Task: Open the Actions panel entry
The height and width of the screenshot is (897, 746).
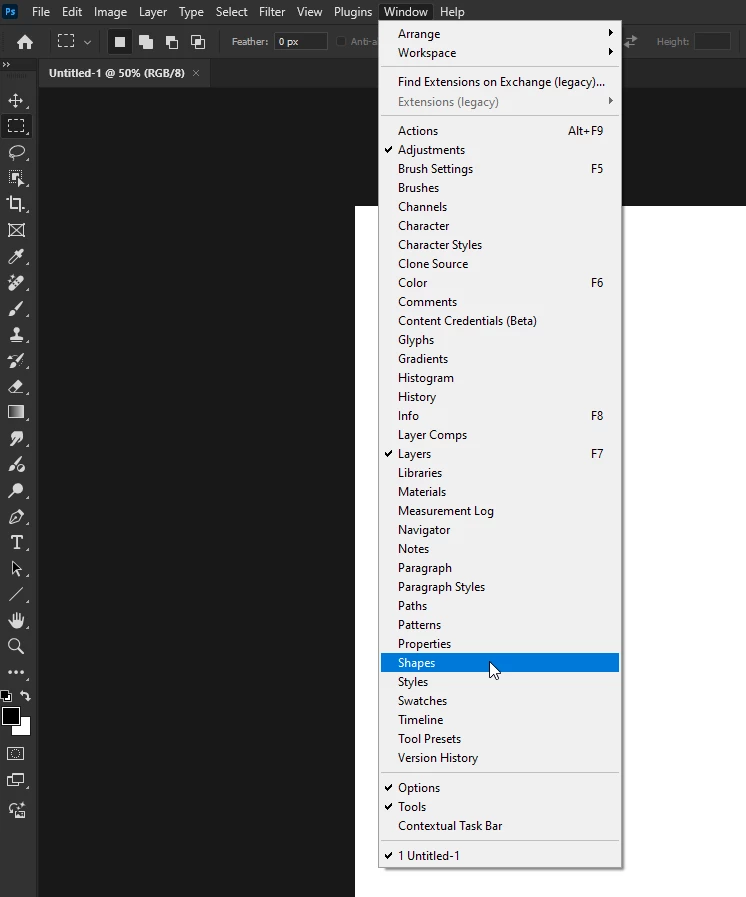Action: click(500, 131)
